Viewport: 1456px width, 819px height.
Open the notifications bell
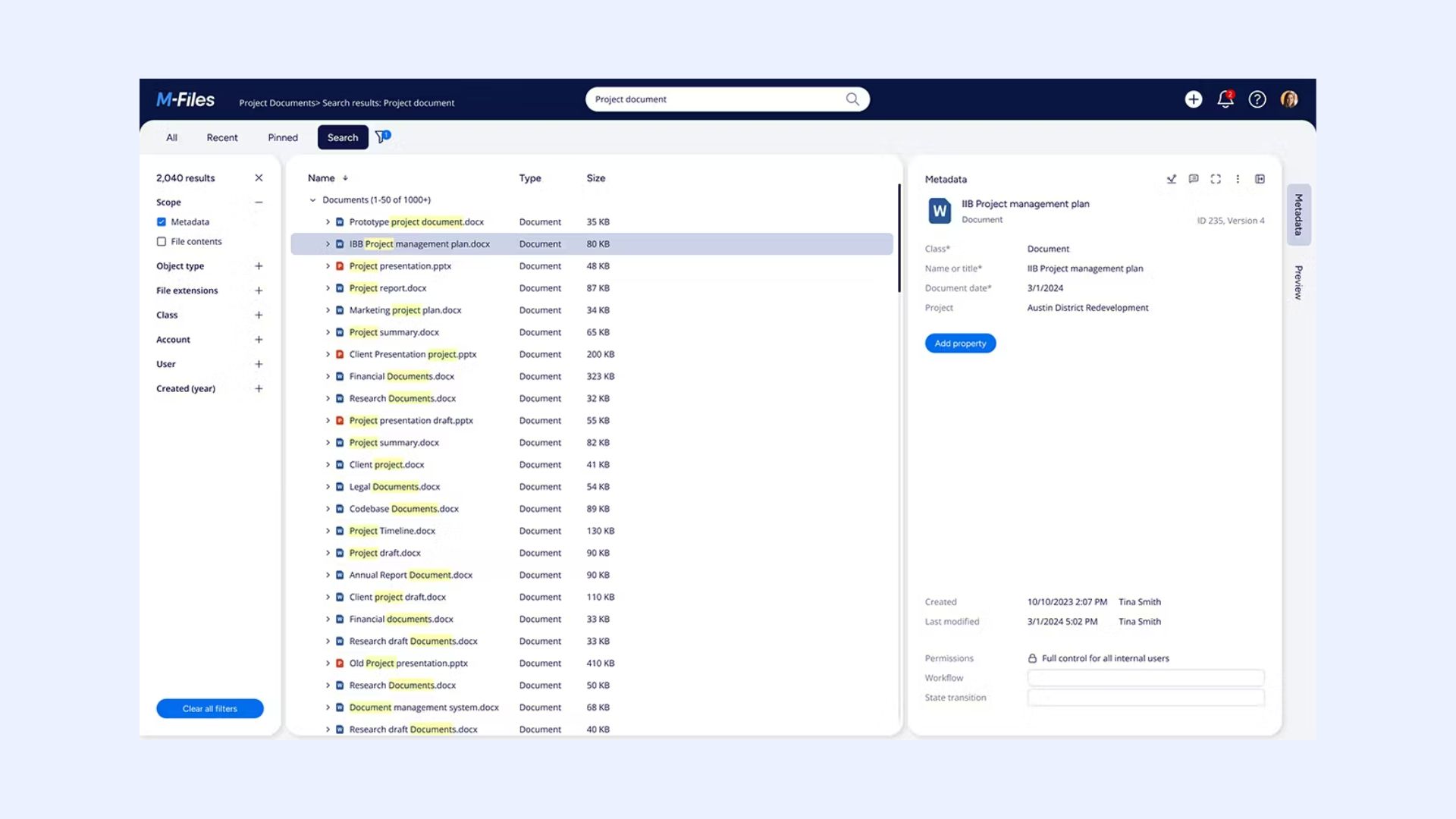point(1225,99)
